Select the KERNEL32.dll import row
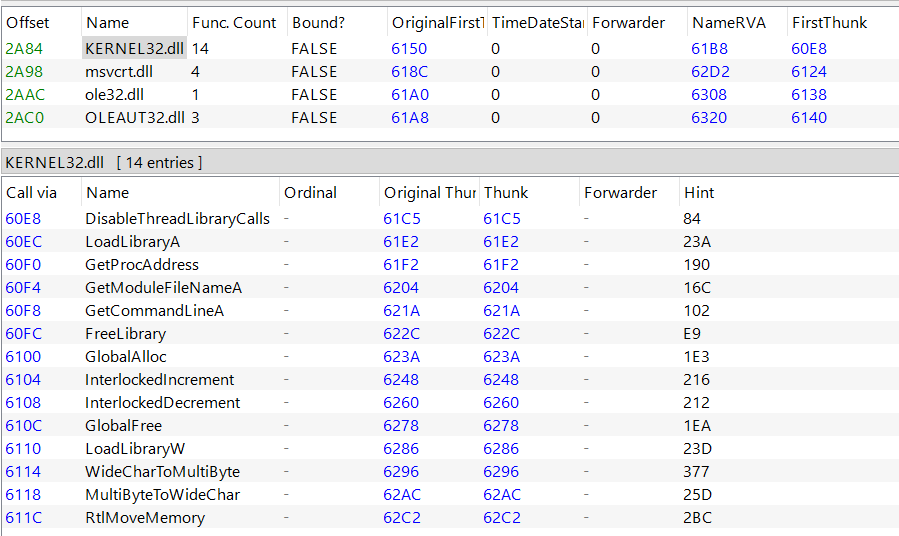This screenshot has height=536, width=899. coord(450,49)
